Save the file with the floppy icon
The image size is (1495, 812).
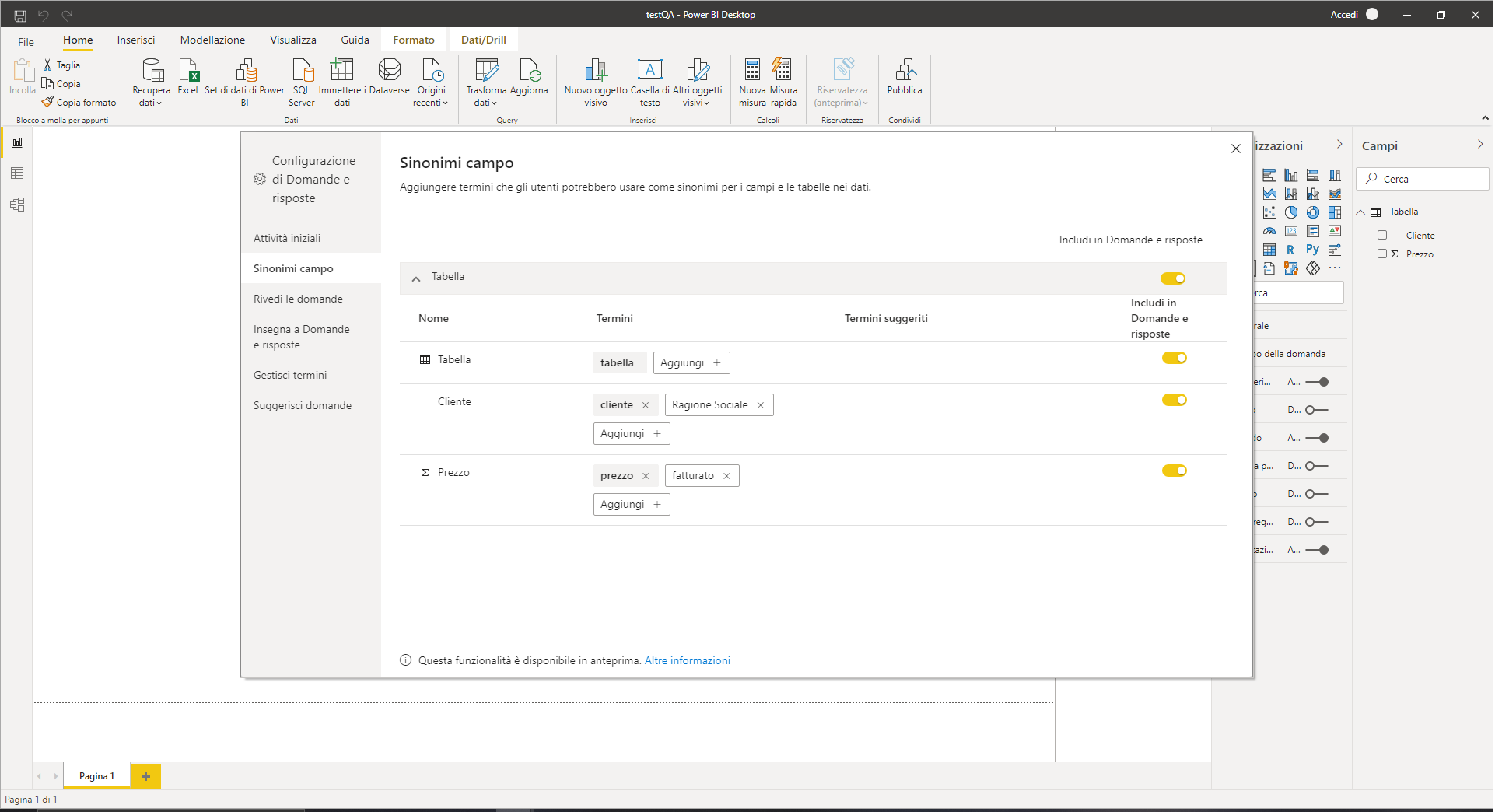point(20,15)
